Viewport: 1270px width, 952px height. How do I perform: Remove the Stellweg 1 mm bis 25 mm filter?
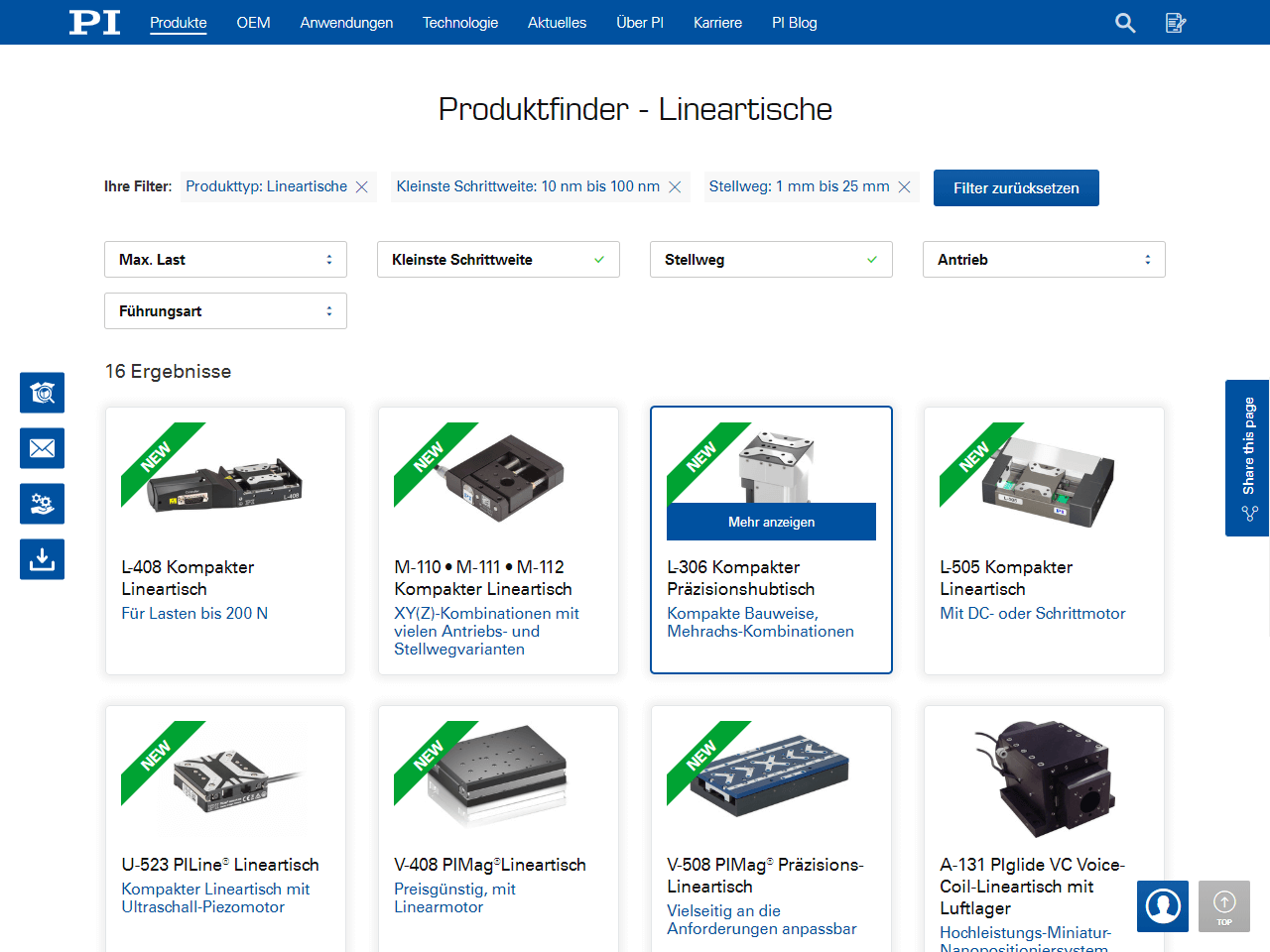coord(904,186)
